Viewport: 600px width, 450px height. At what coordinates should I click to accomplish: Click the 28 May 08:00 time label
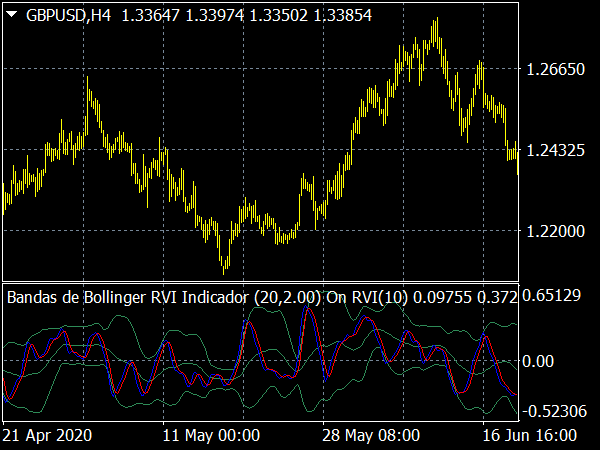click(x=371, y=435)
